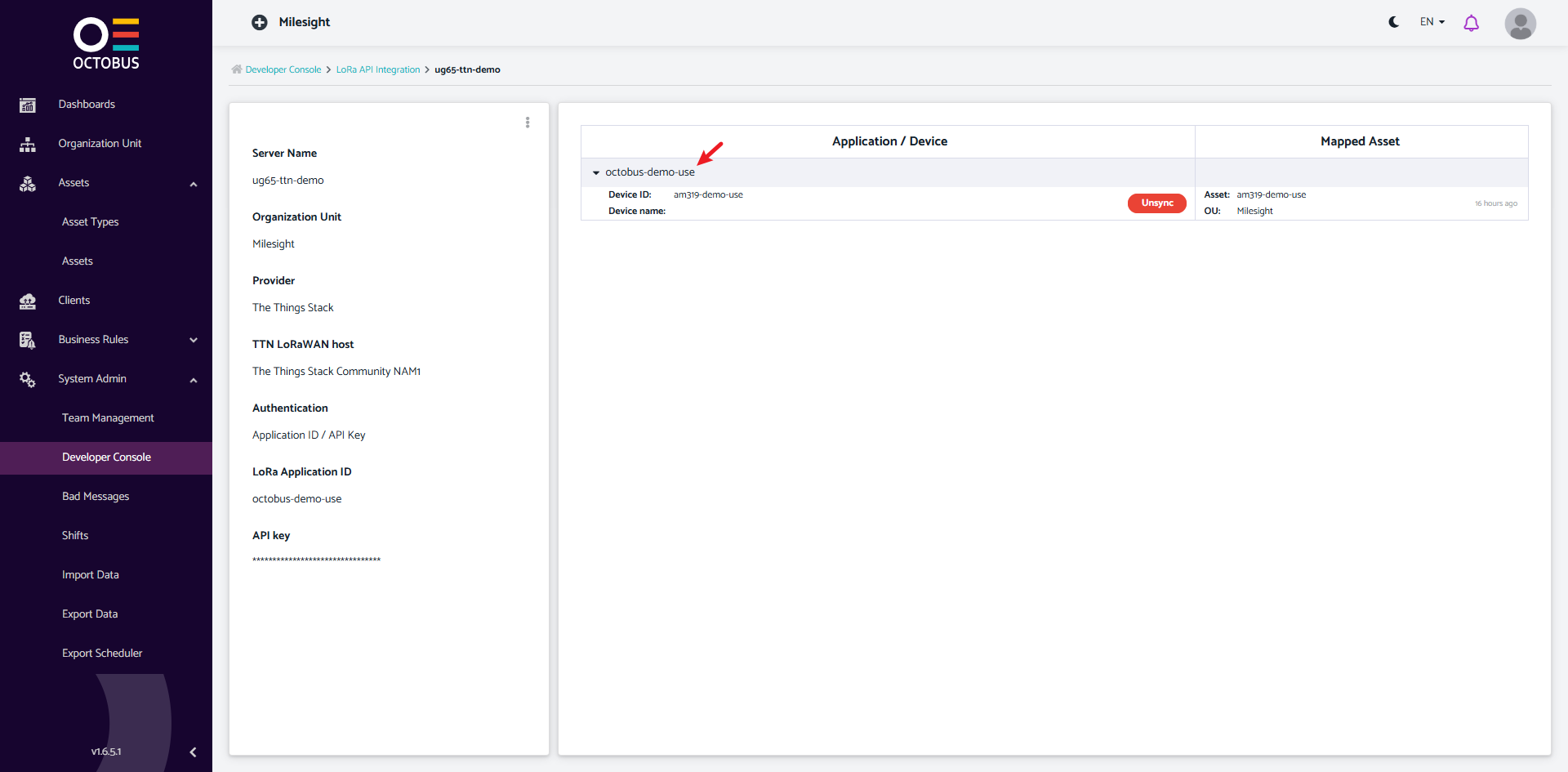
Task: Open Shifts page
Action: click(75, 536)
